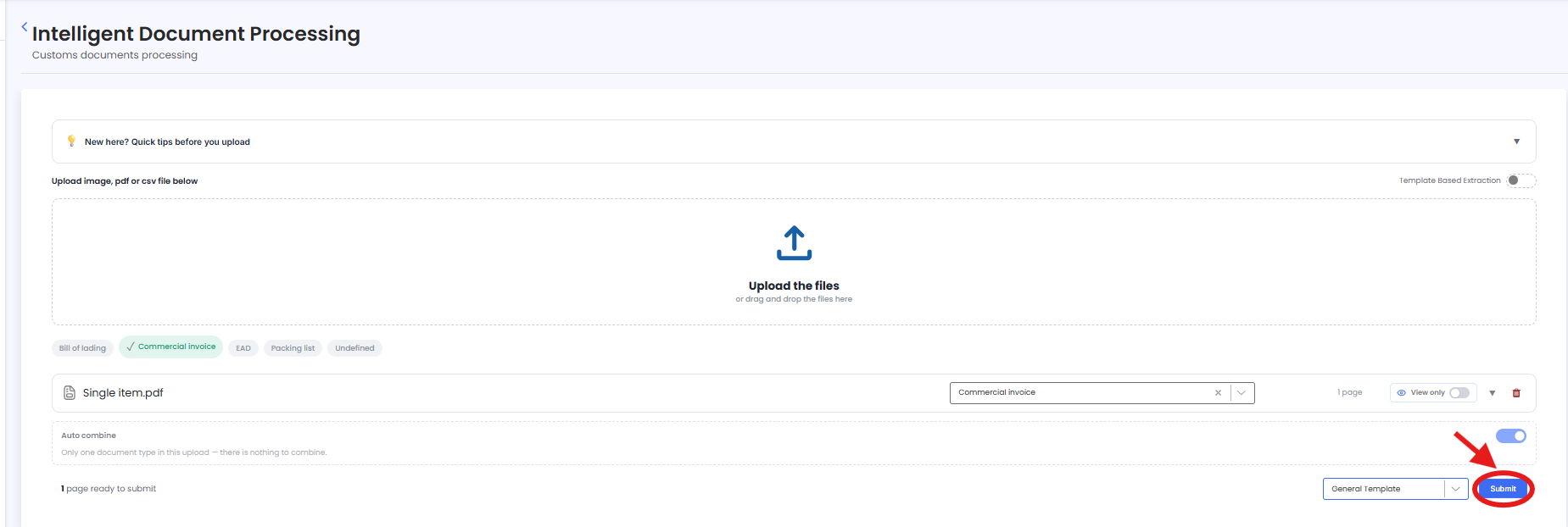The width and height of the screenshot is (1568, 527).
Task: Click the upload arrow icon
Action: 794,243
